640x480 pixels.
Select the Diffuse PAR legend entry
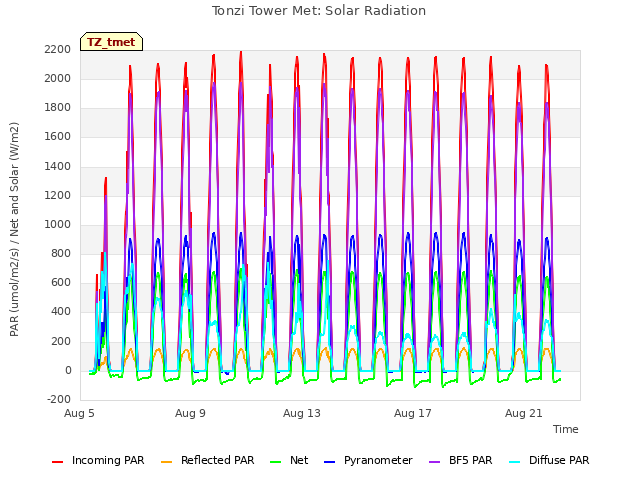click(x=549, y=460)
